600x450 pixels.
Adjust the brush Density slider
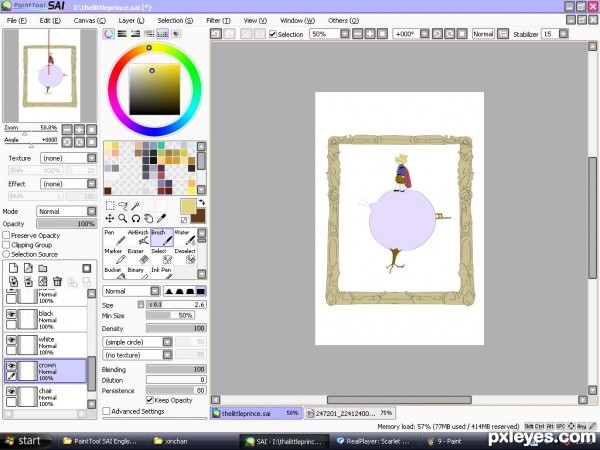click(x=176, y=328)
